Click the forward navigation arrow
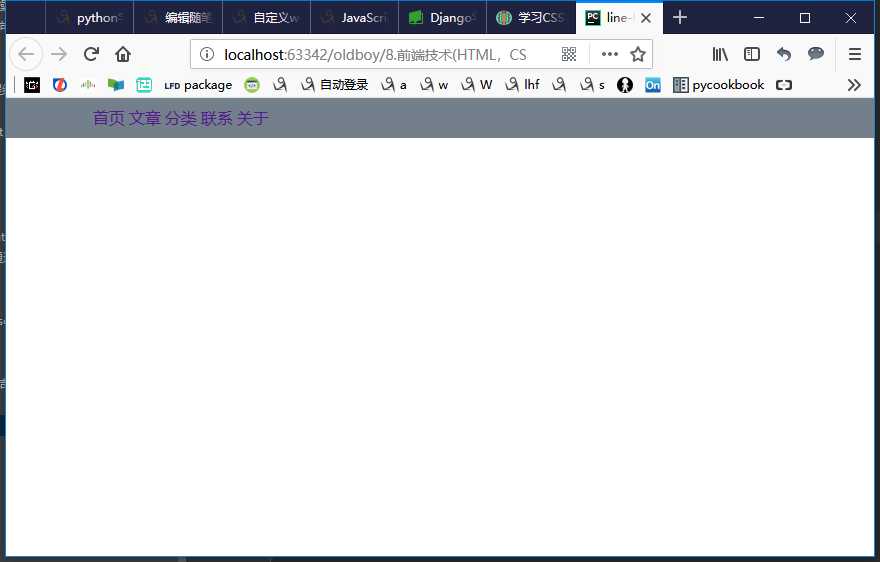The height and width of the screenshot is (562, 880). tap(58, 54)
